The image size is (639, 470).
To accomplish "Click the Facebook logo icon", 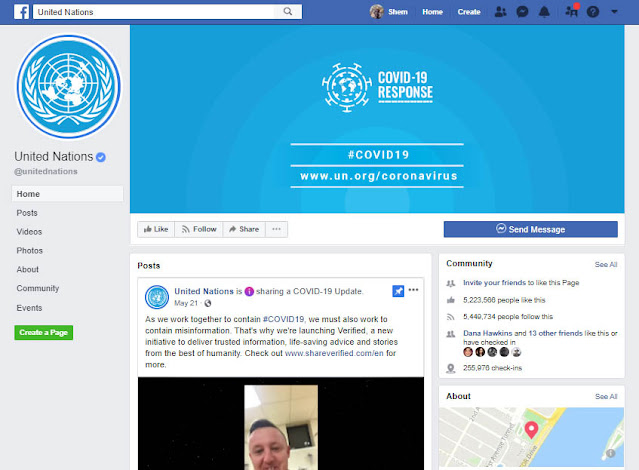I will tap(21, 12).
